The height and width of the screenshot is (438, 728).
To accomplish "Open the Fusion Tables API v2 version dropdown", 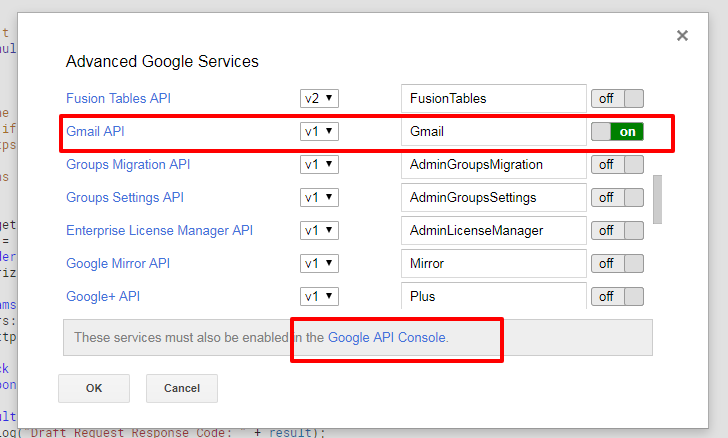I will coord(319,98).
